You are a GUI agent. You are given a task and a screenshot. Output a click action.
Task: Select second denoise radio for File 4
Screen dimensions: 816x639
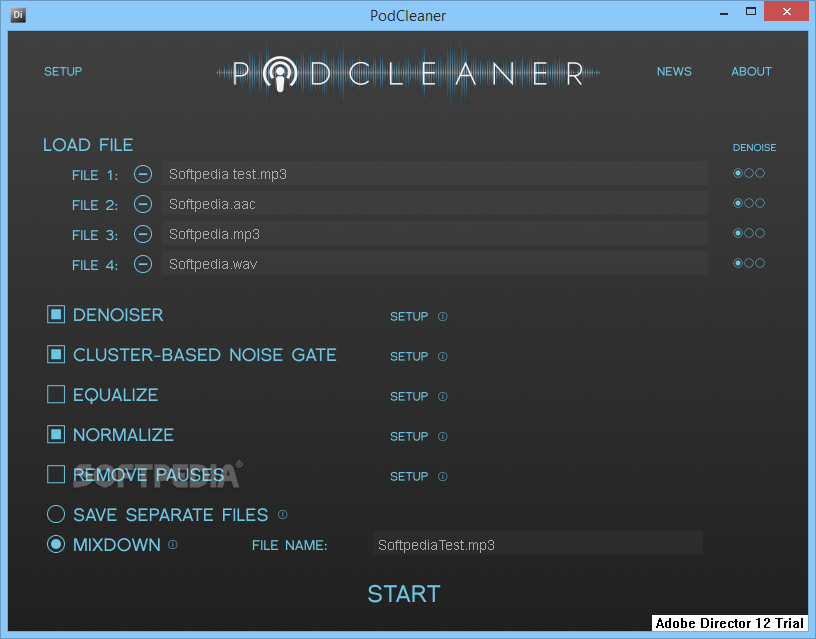(x=749, y=263)
